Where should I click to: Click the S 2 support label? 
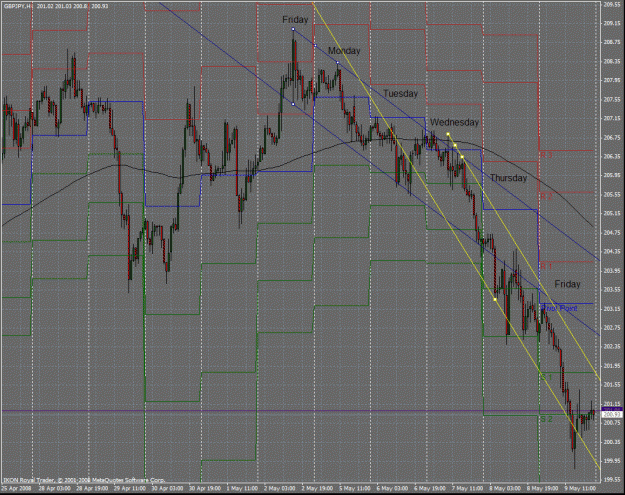tap(546, 419)
